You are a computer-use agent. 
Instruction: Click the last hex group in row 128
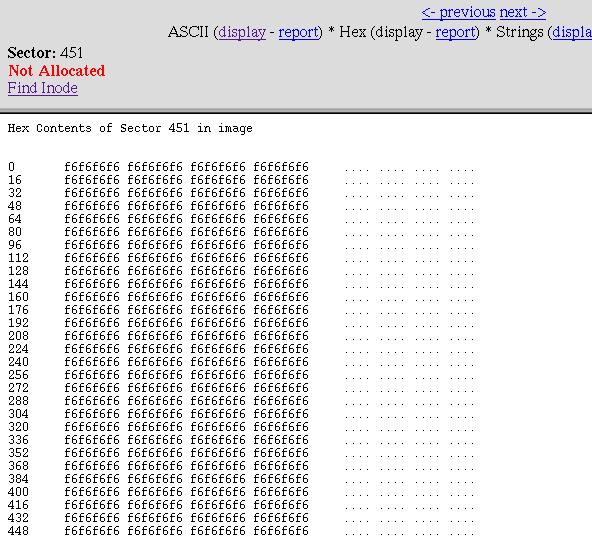coord(281,271)
